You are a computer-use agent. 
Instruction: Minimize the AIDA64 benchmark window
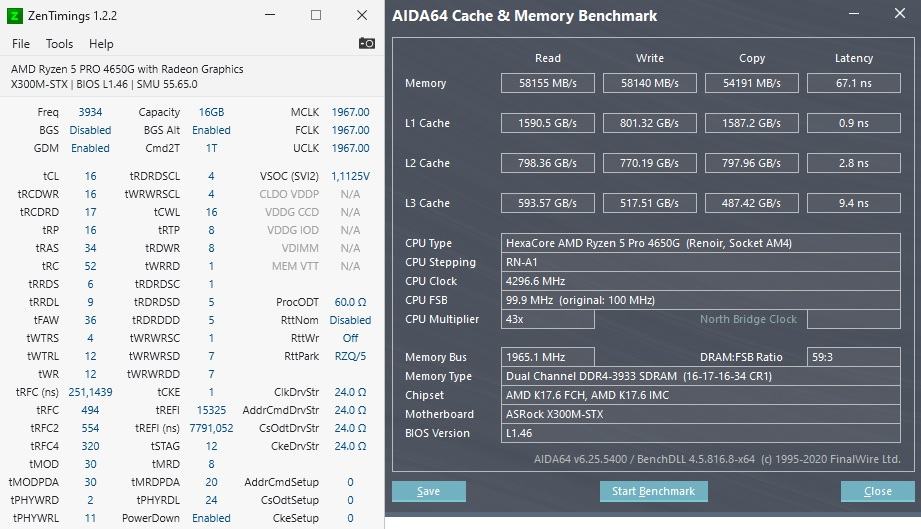point(854,14)
